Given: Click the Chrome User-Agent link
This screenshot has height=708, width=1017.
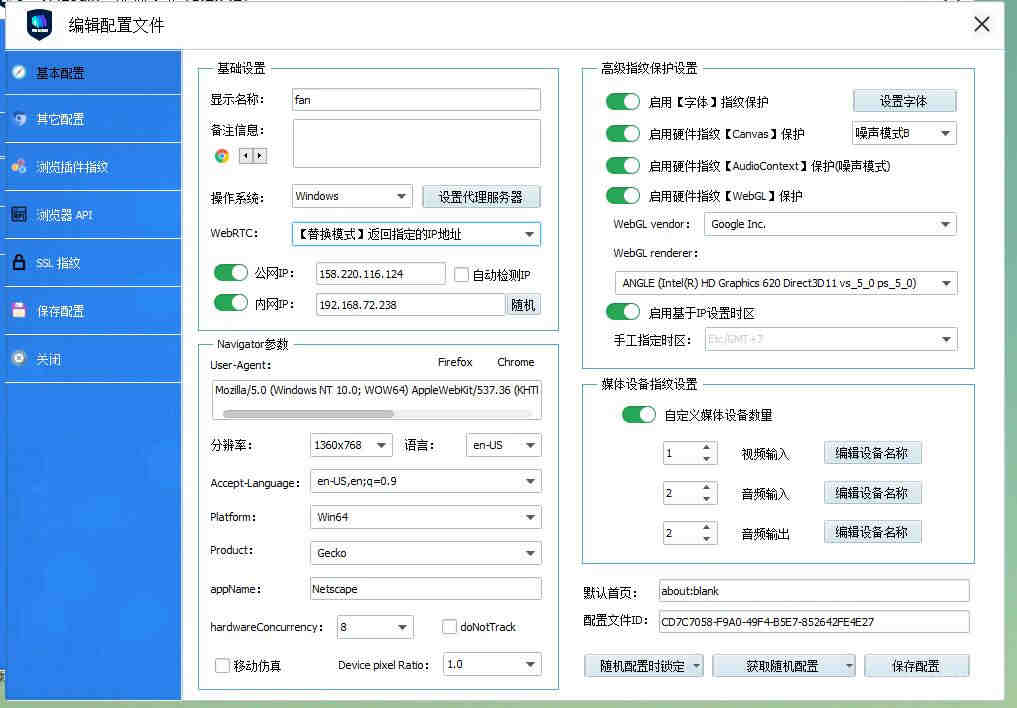Looking at the screenshot, I should click(516, 362).
